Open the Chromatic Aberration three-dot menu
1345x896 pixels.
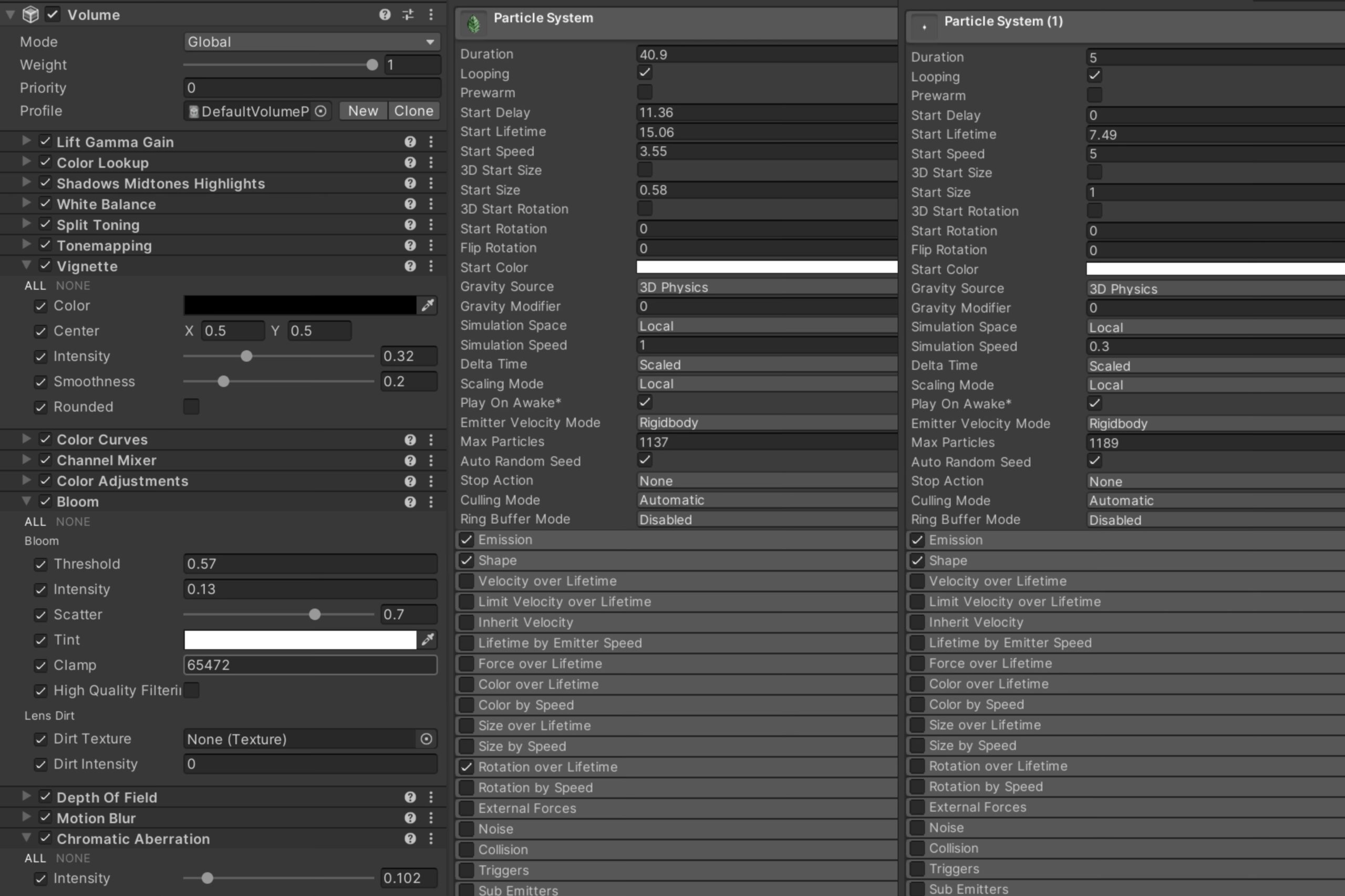pyautogui.click(x=430, y=838)
